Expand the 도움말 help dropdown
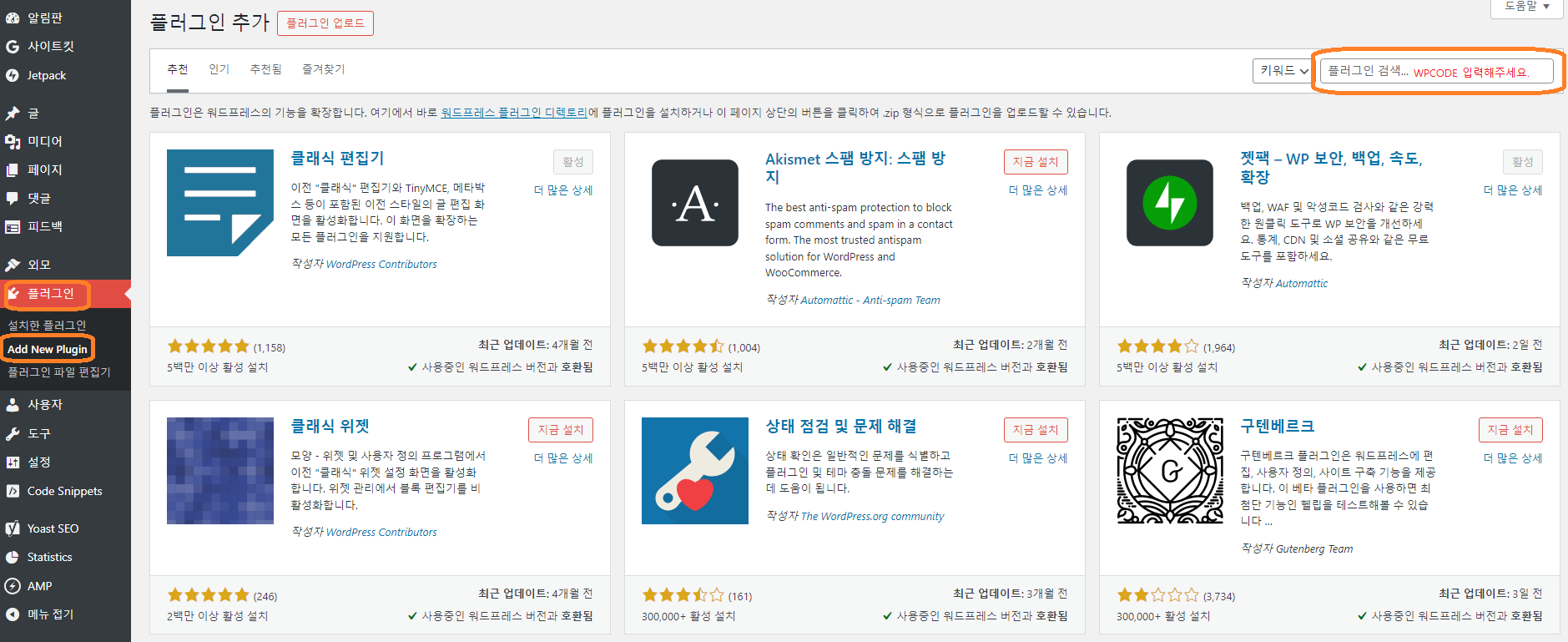Image resolution: width=1568 pixels, height=642 pixels. tap(1526, 7)
